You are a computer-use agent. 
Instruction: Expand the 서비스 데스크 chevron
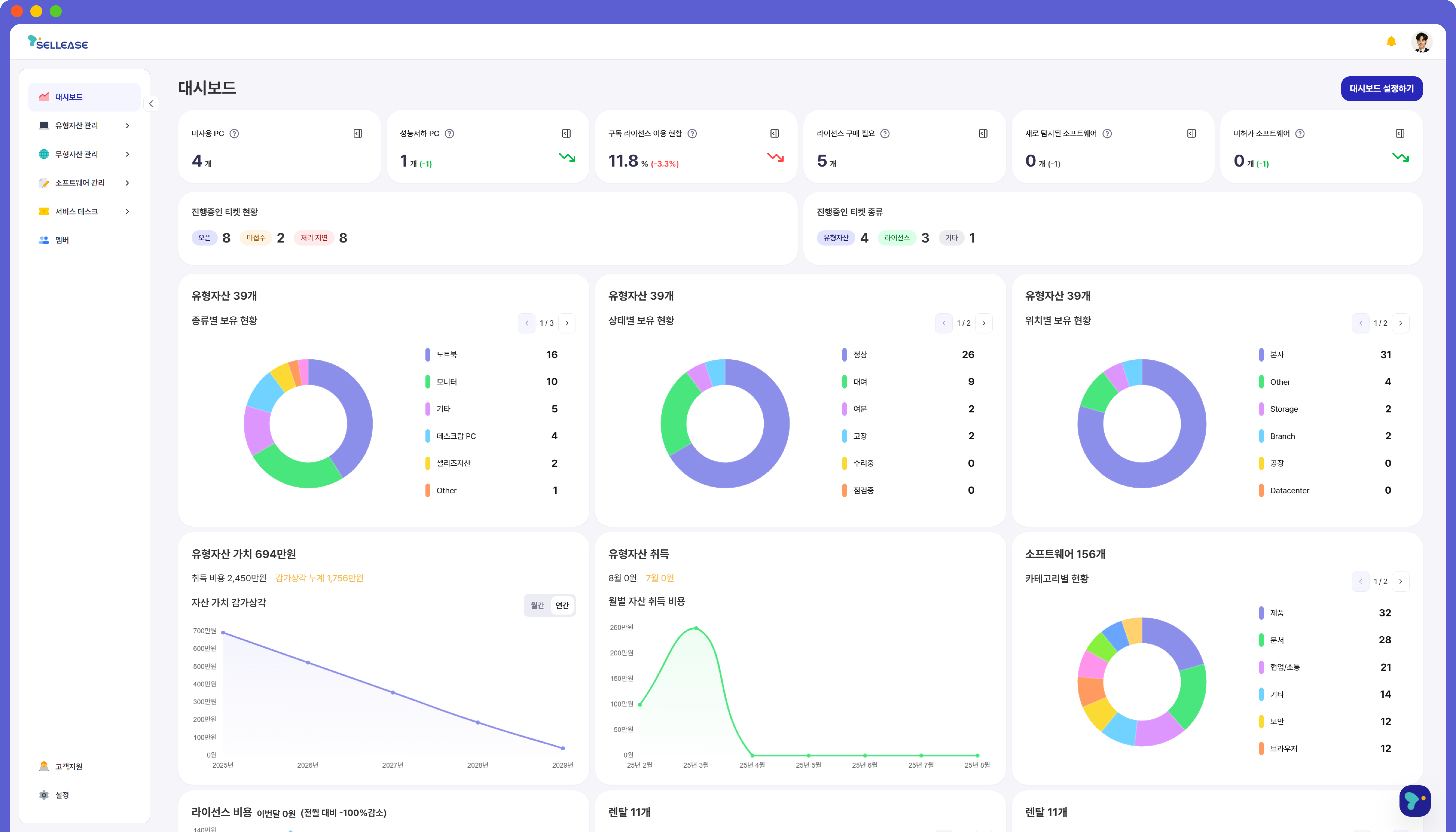[x=127, y=211]
